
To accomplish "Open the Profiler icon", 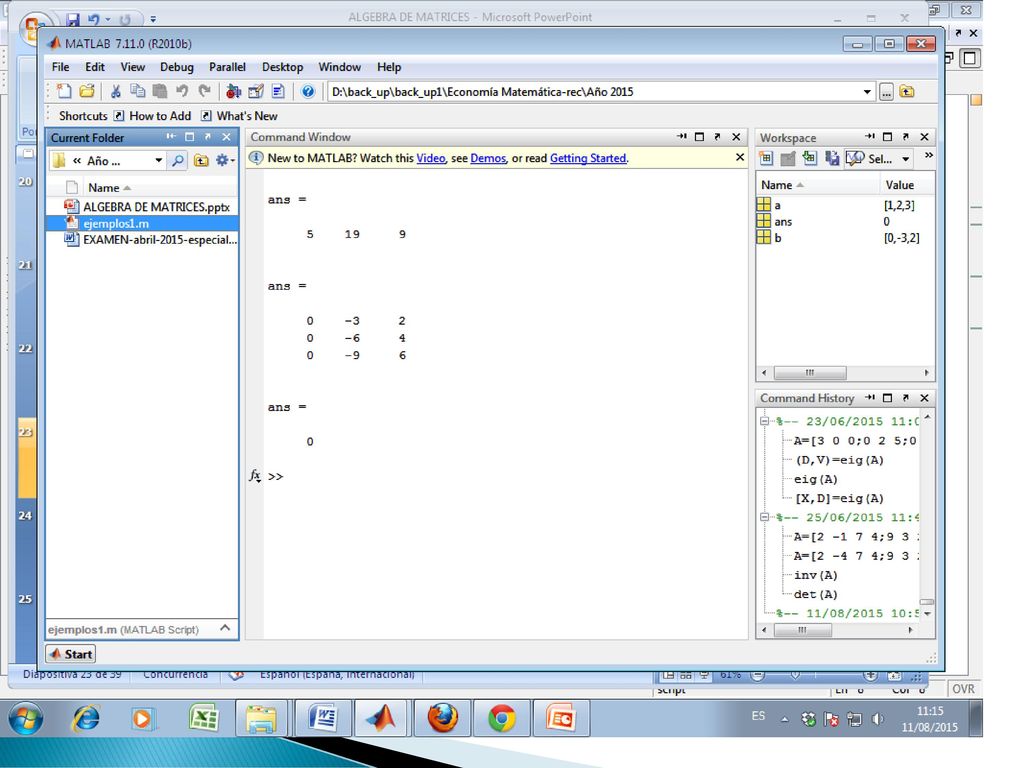I will (278, 91).
